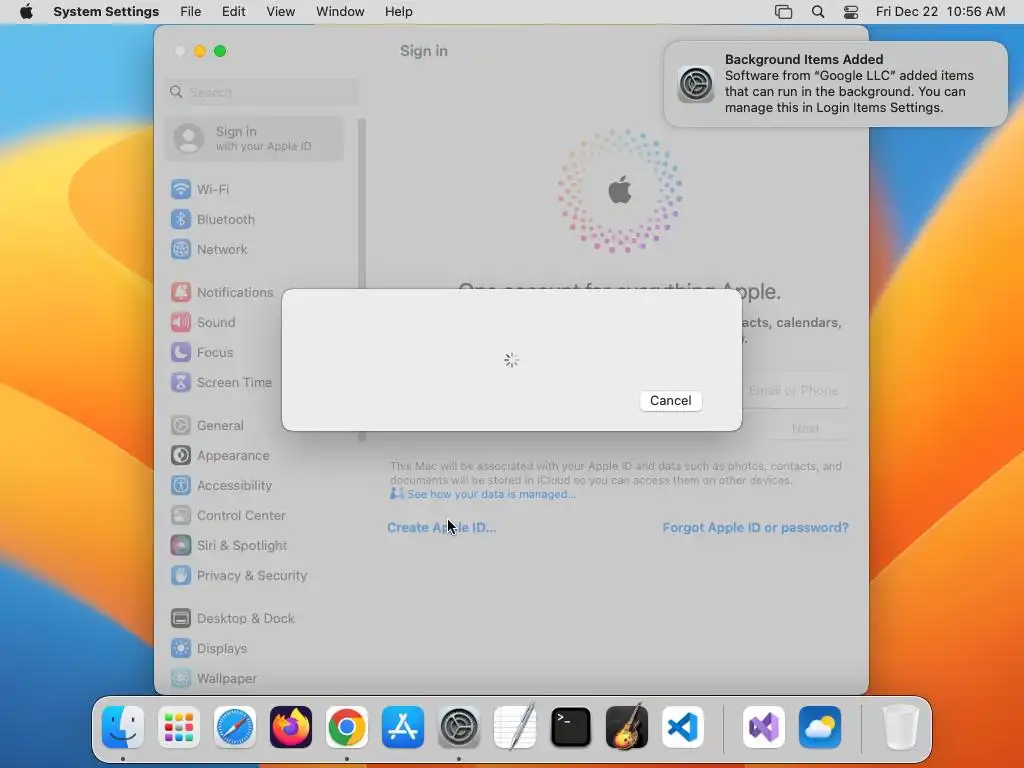
Task: Open the Displays icon in sidebar
Action: coord(181,649)
